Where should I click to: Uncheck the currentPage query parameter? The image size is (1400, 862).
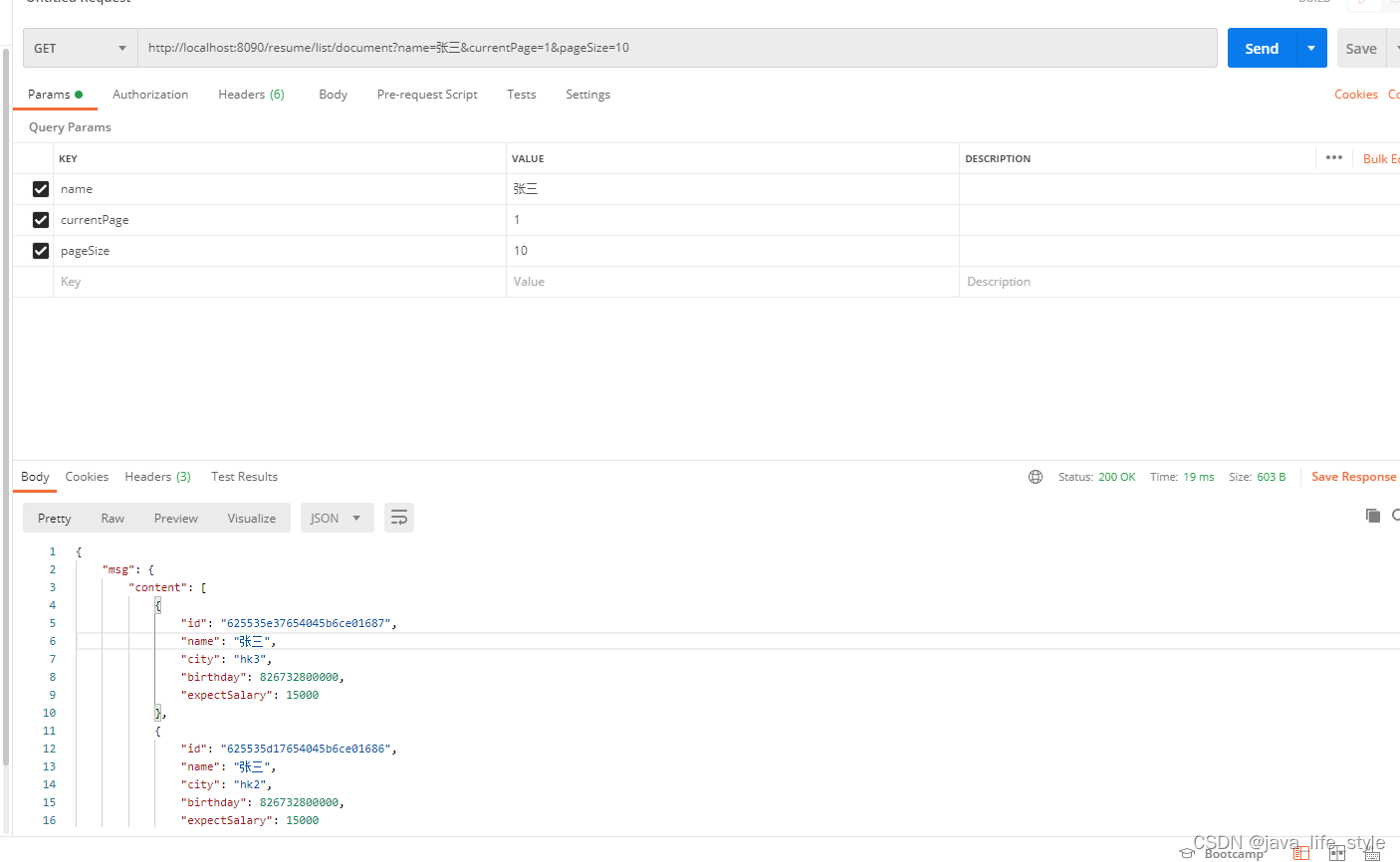point(41,220)
